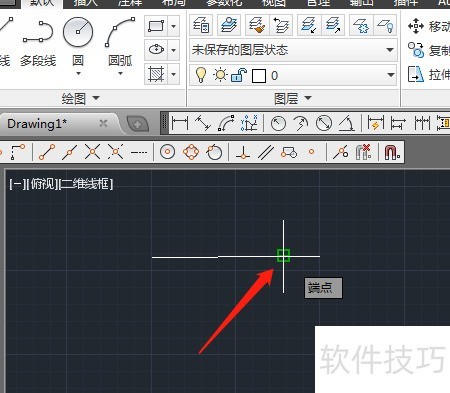This screenshot has width=450, height=393.
Task: Open a new drawing tab
Action: click(137, 125)
